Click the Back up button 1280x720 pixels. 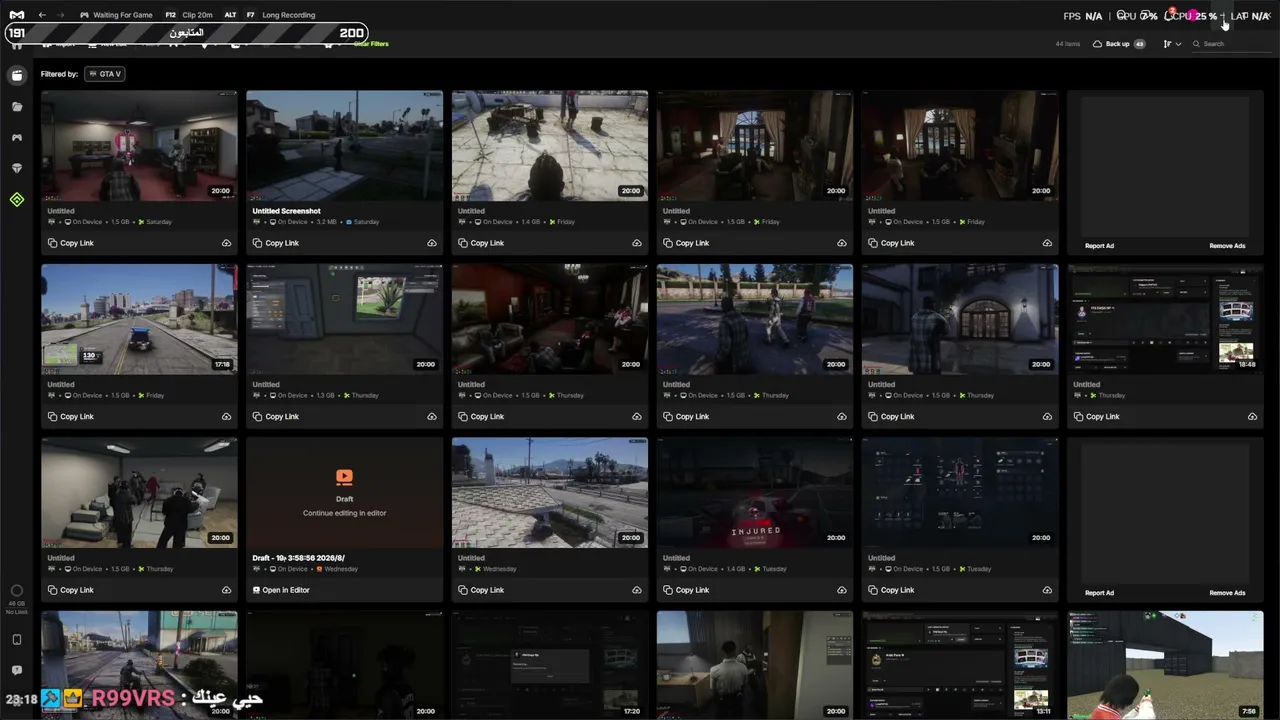(x=1119, y=44)
